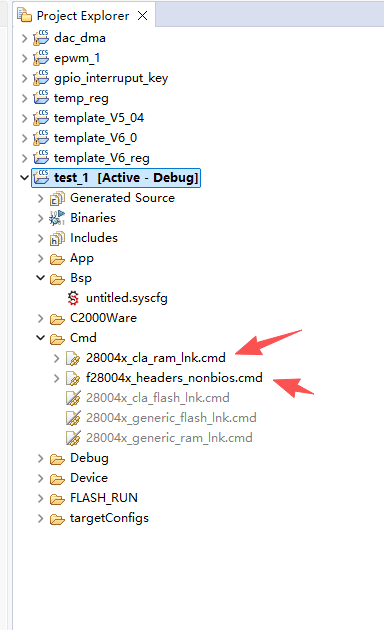Expand the gpio_interruput_key project
This screenshot has width=384, height=630.
(x=25, y=78)
